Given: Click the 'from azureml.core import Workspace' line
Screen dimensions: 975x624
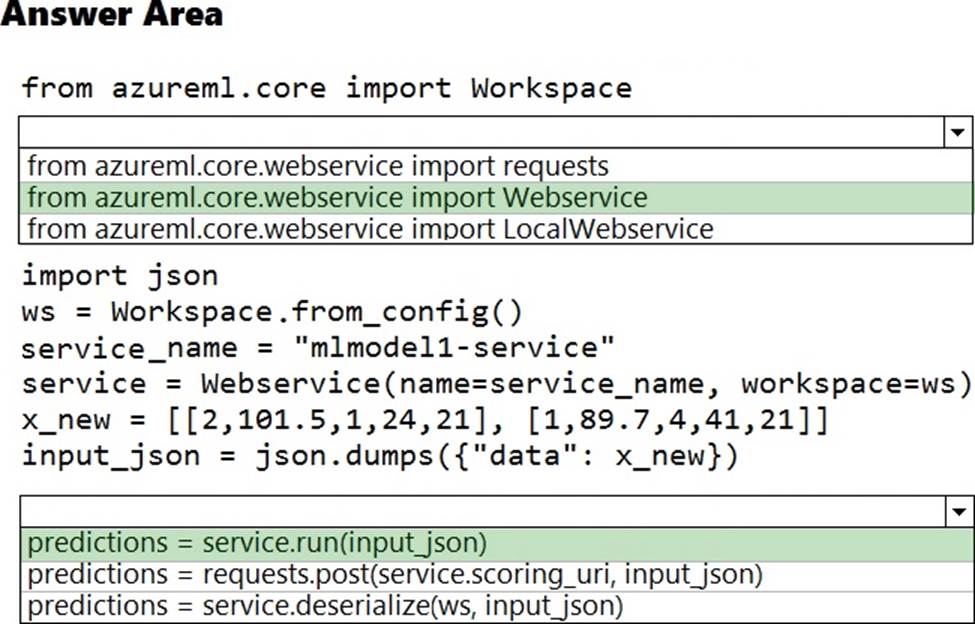Looking at the screenshot, I should 326,88.
